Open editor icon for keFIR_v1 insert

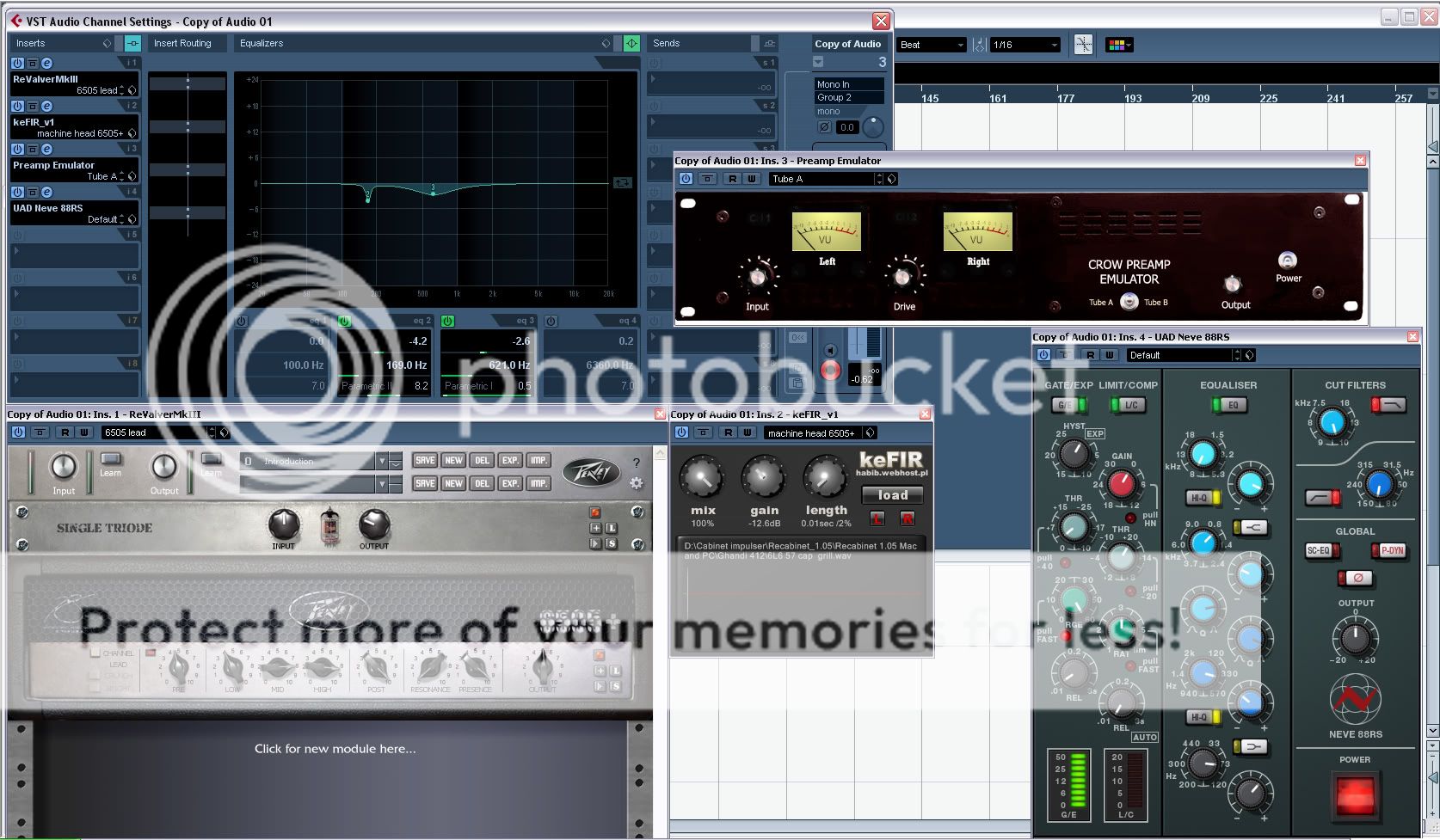(46, 106)
